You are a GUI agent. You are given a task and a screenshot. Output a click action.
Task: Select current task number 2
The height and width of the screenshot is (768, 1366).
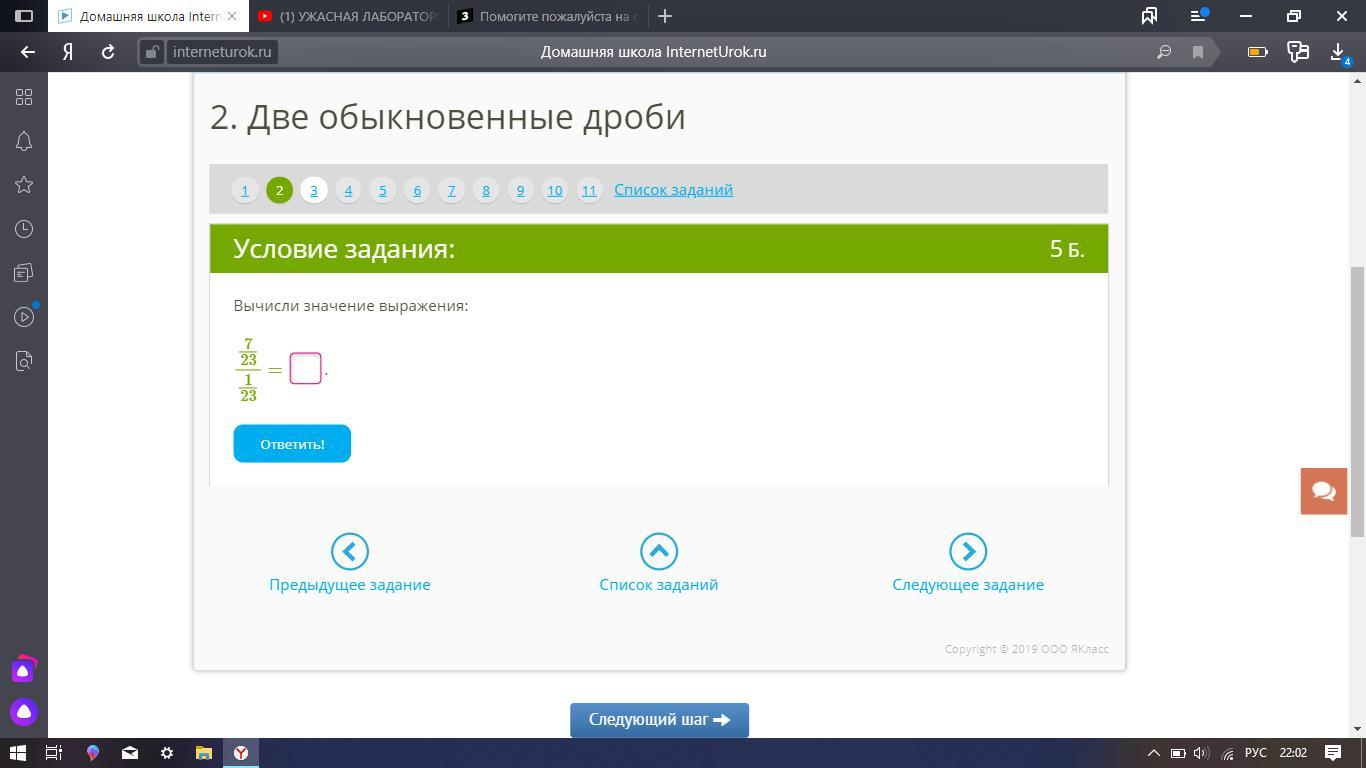pos(279,190)
